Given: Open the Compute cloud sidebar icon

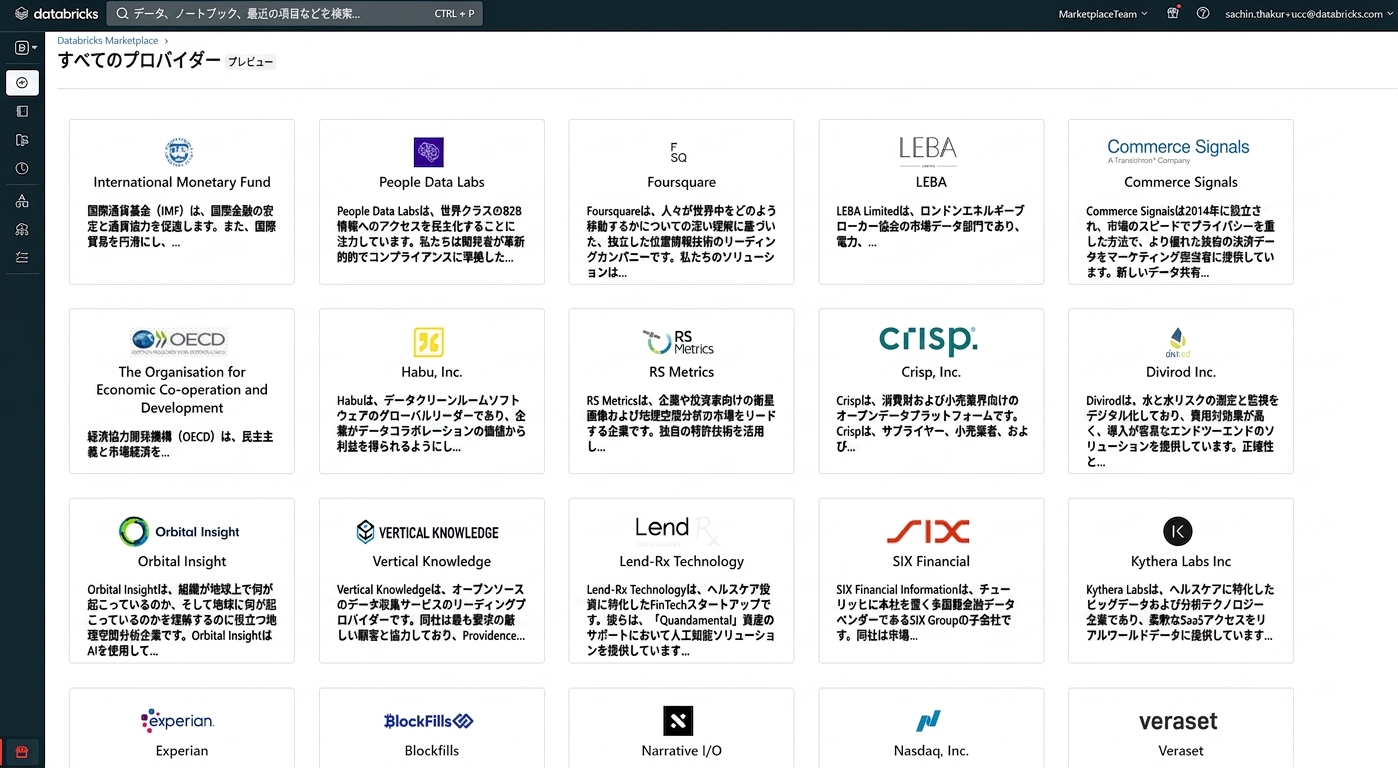Looking at the screenshot, I should 22,229.
